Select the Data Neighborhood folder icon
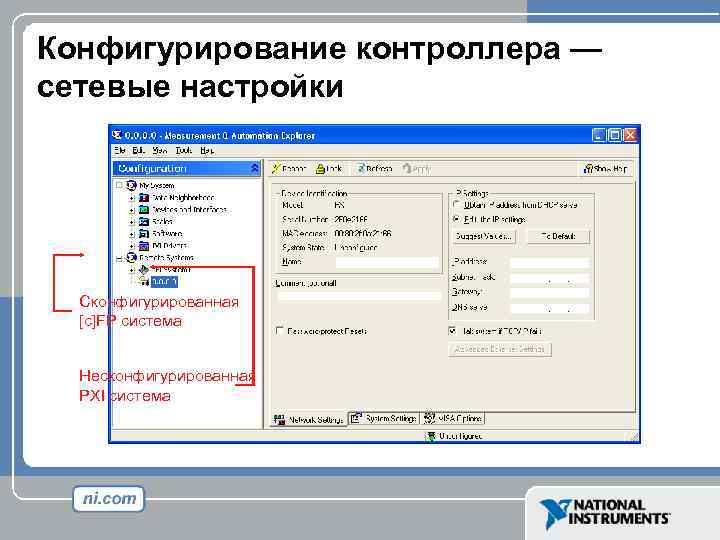 144,197
